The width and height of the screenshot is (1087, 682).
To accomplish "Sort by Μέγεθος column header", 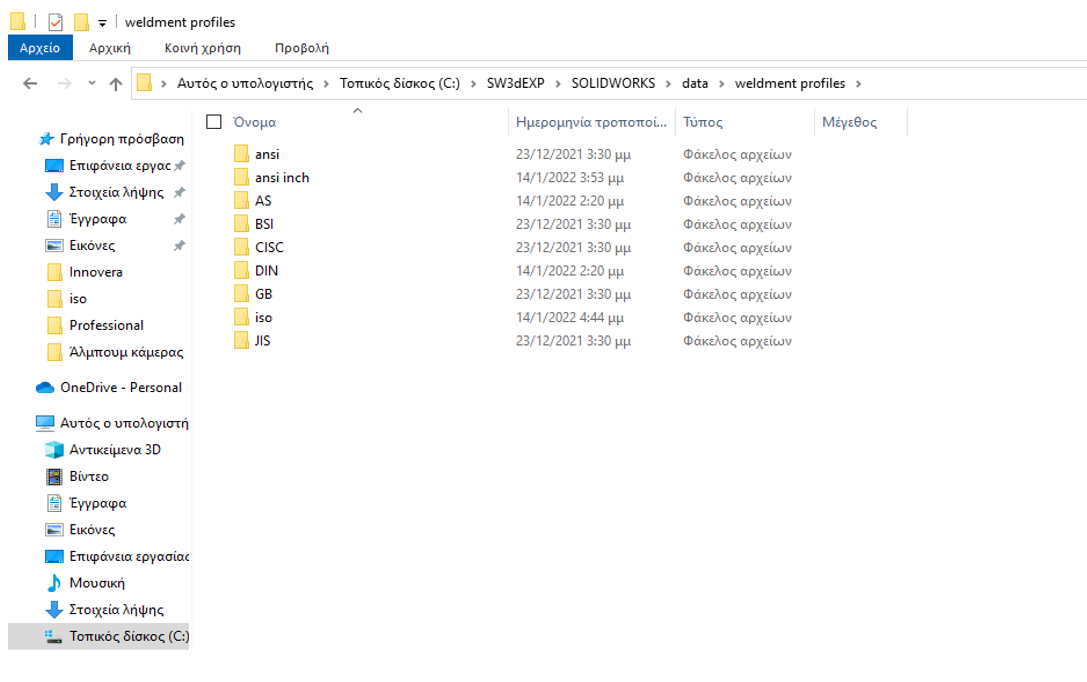I will tap(849, 122).
